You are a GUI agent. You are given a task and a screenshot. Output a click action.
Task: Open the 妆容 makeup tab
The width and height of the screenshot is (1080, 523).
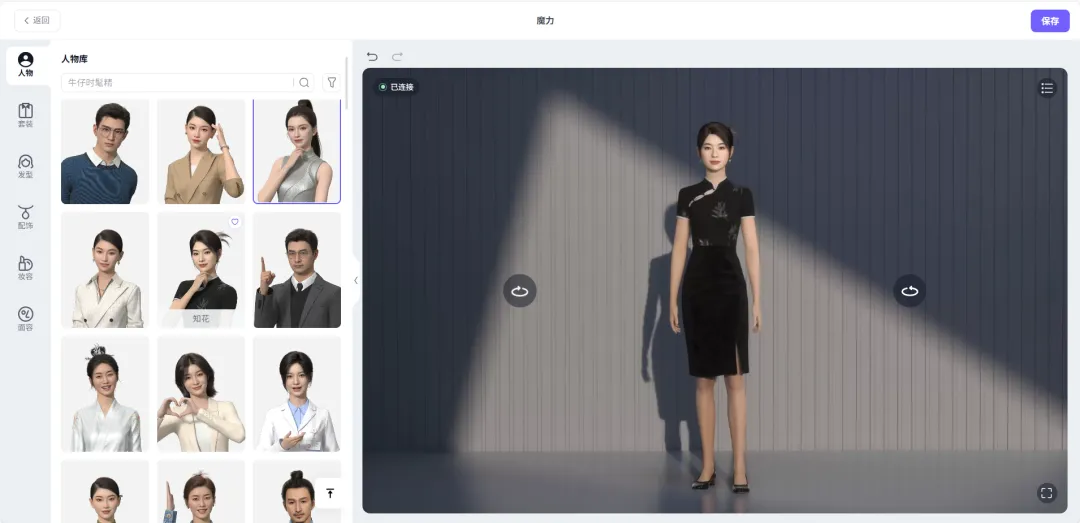[x=25, y=269]
